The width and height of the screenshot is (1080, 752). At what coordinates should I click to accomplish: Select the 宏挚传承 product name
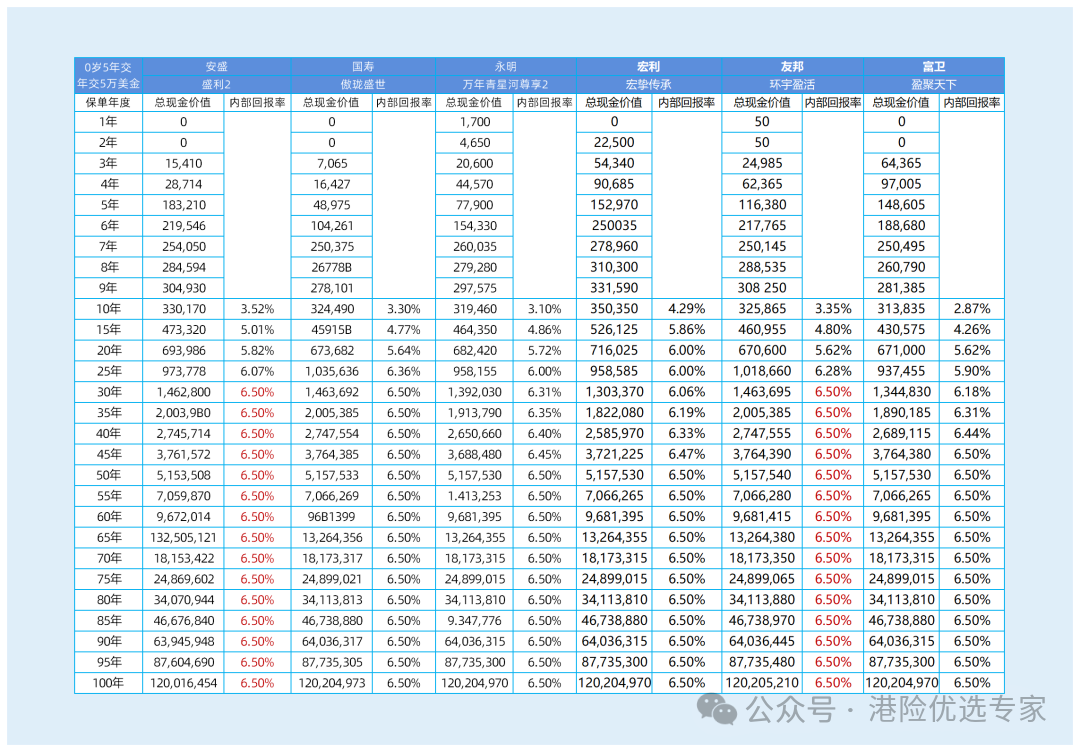[x=648, y=85]
